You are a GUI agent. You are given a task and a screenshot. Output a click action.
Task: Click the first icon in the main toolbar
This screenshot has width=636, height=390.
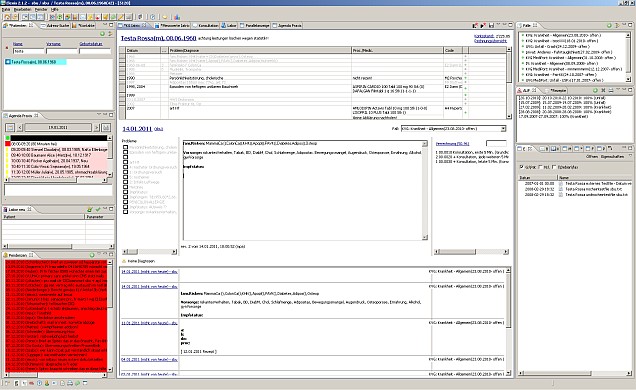pos(7,17)
